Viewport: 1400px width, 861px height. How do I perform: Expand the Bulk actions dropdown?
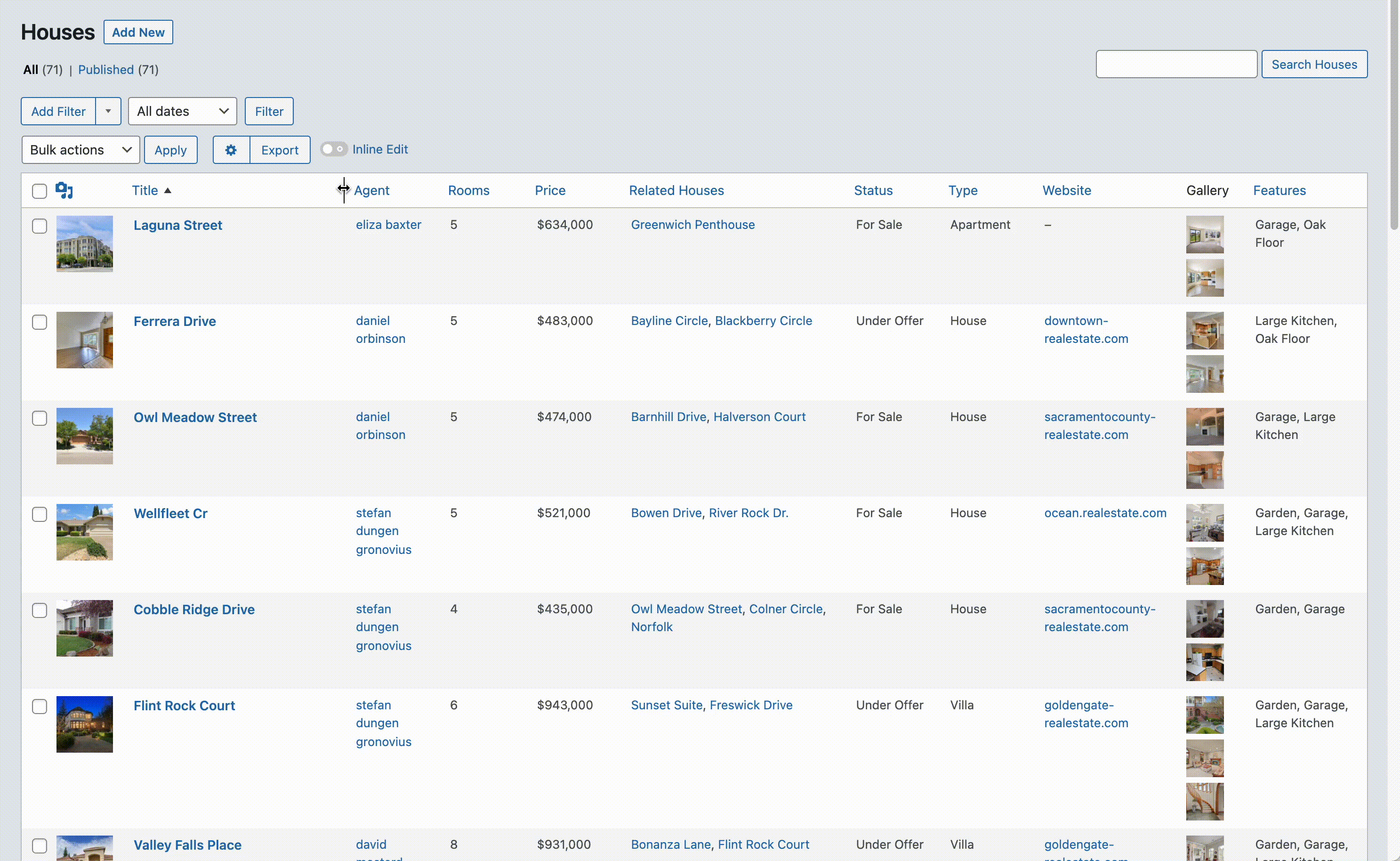[79, 149]
